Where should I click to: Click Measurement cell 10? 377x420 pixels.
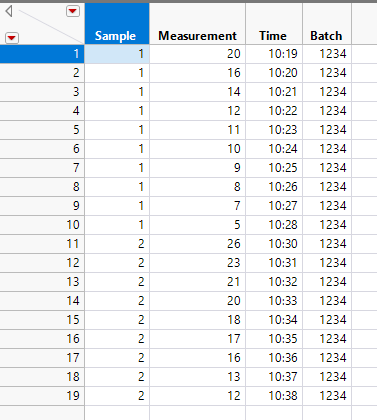pos(197,149)
